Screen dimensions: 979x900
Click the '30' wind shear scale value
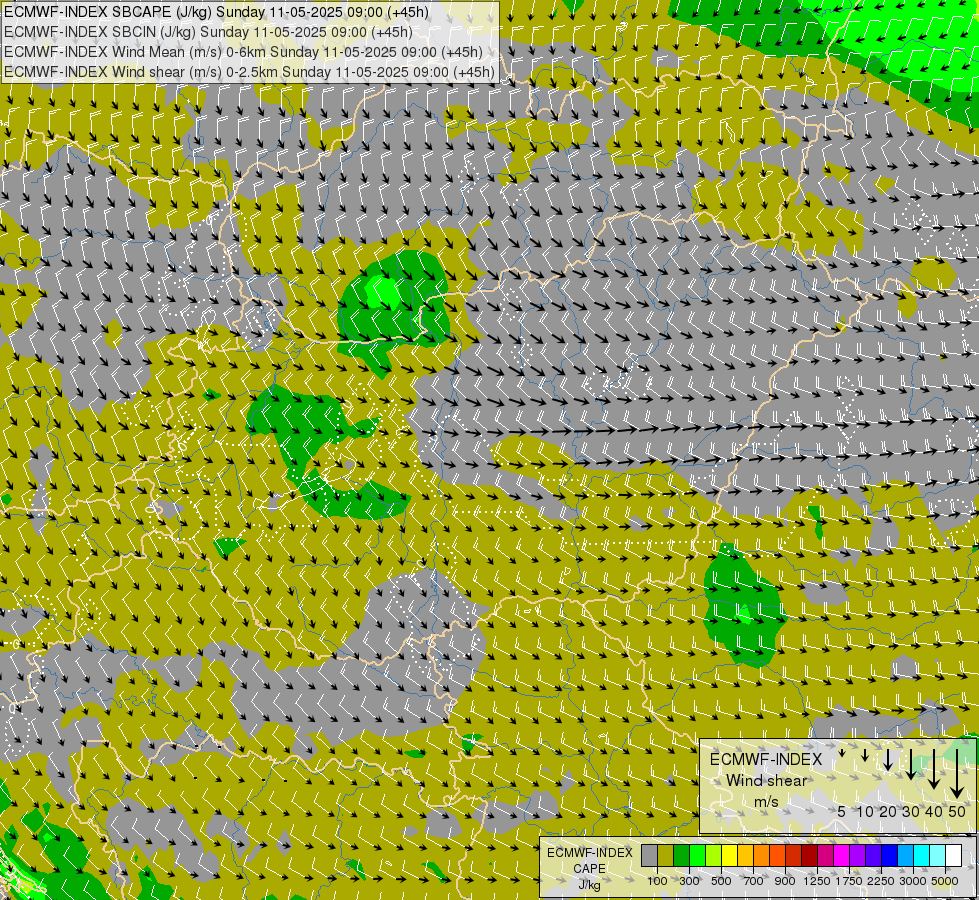click(x=911, y=811)
